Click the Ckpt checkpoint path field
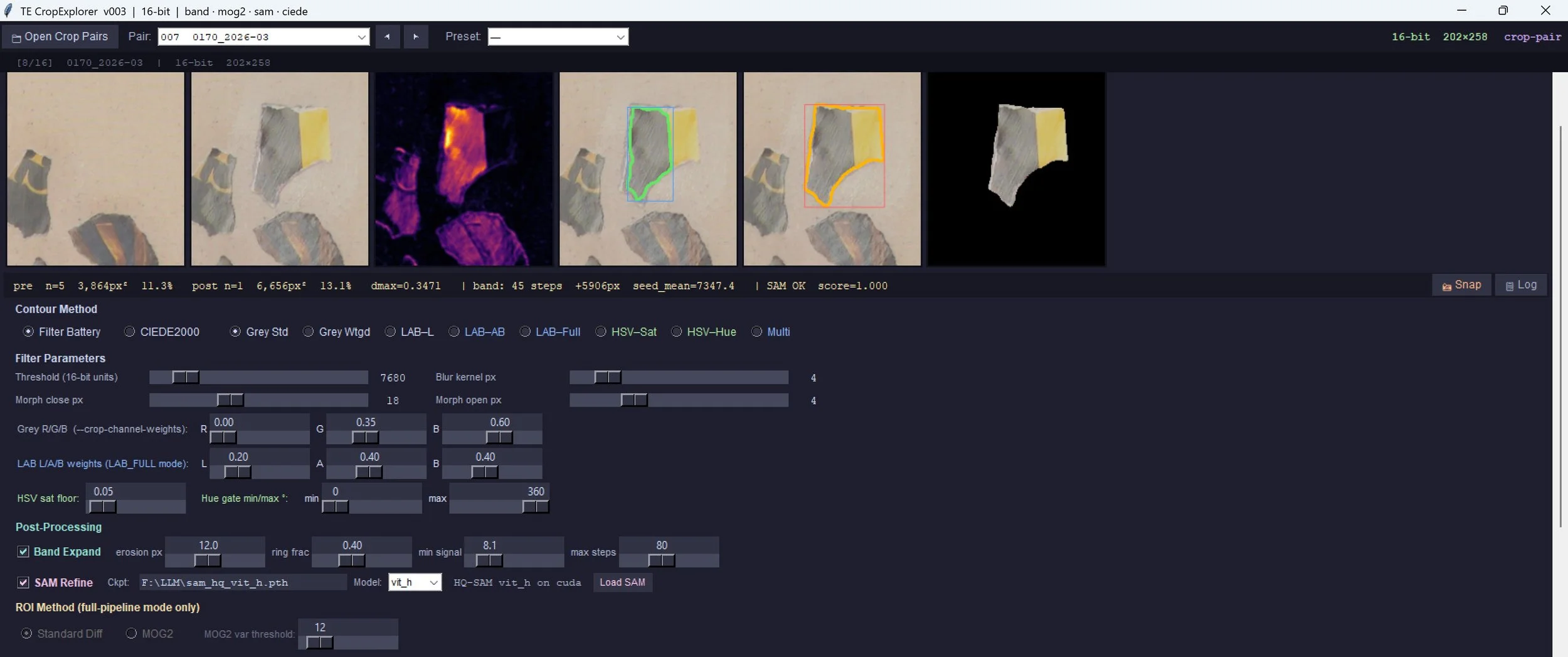Viewport: 1568px width, 657px height. click(x=243, y=582)
